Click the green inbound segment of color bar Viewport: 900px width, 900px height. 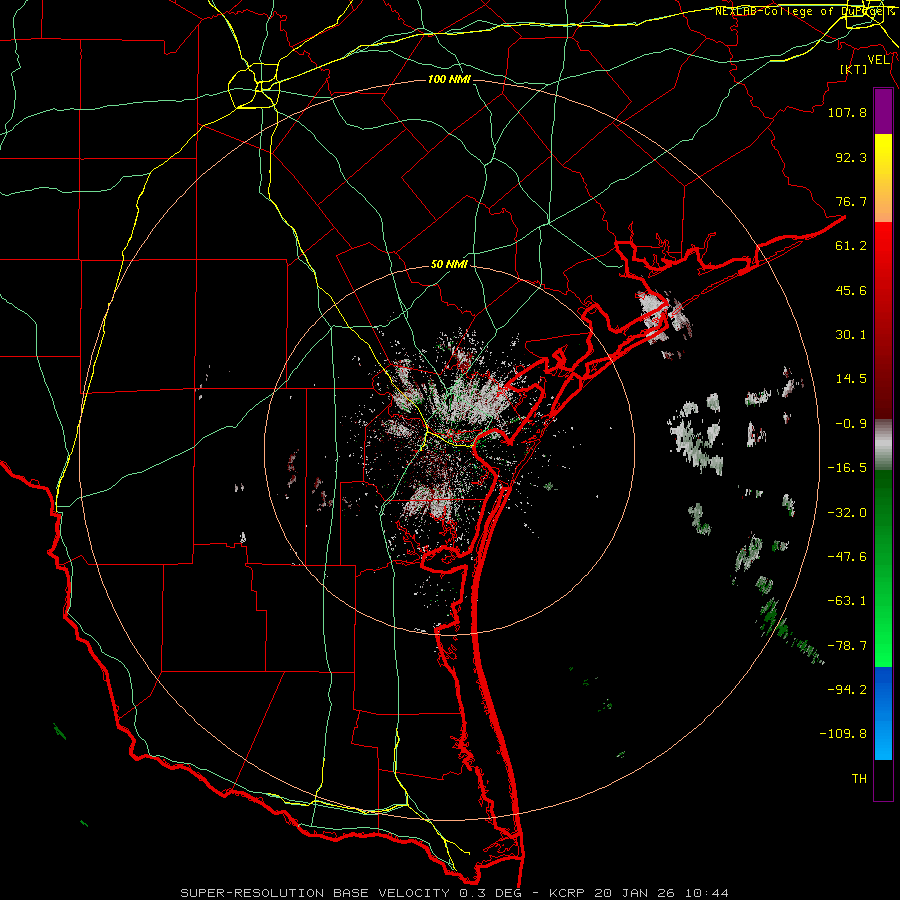tap(883, 568)
